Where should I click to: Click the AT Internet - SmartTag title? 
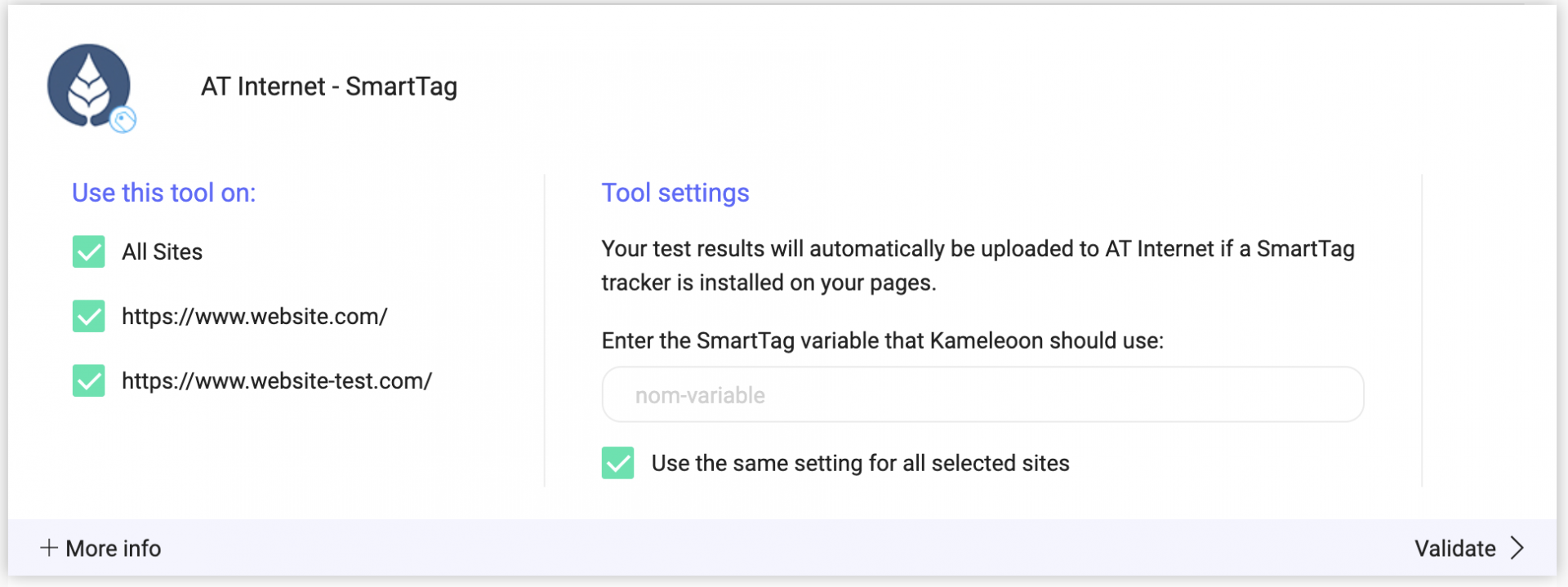click(329, 87)
